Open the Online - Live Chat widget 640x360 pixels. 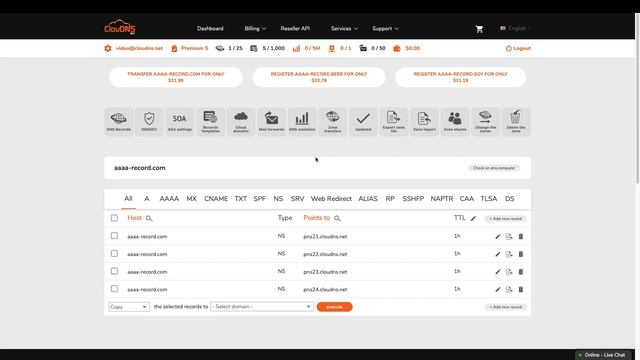[603, 355]
